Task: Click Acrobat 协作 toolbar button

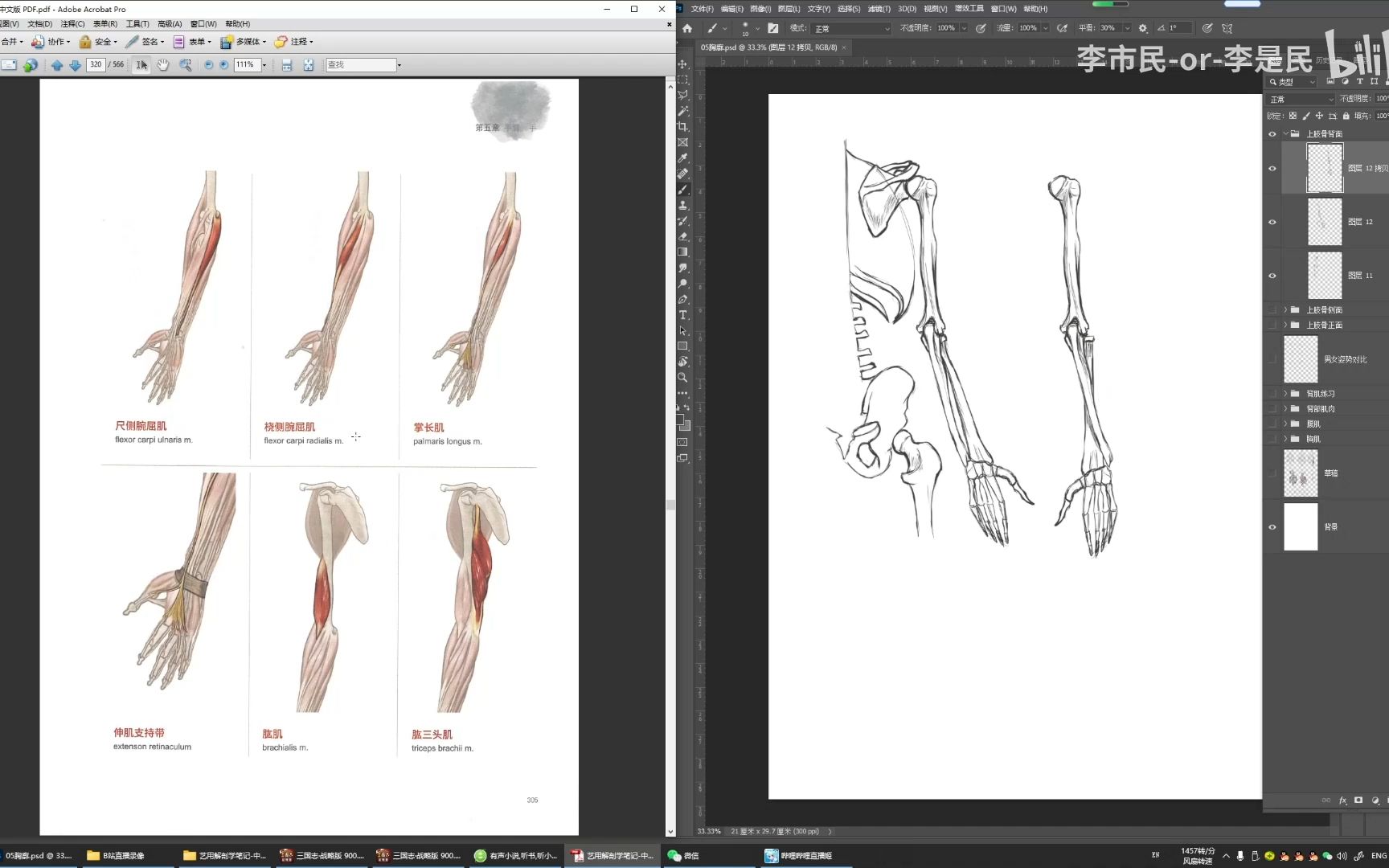Action: click(x=51, y=42)
